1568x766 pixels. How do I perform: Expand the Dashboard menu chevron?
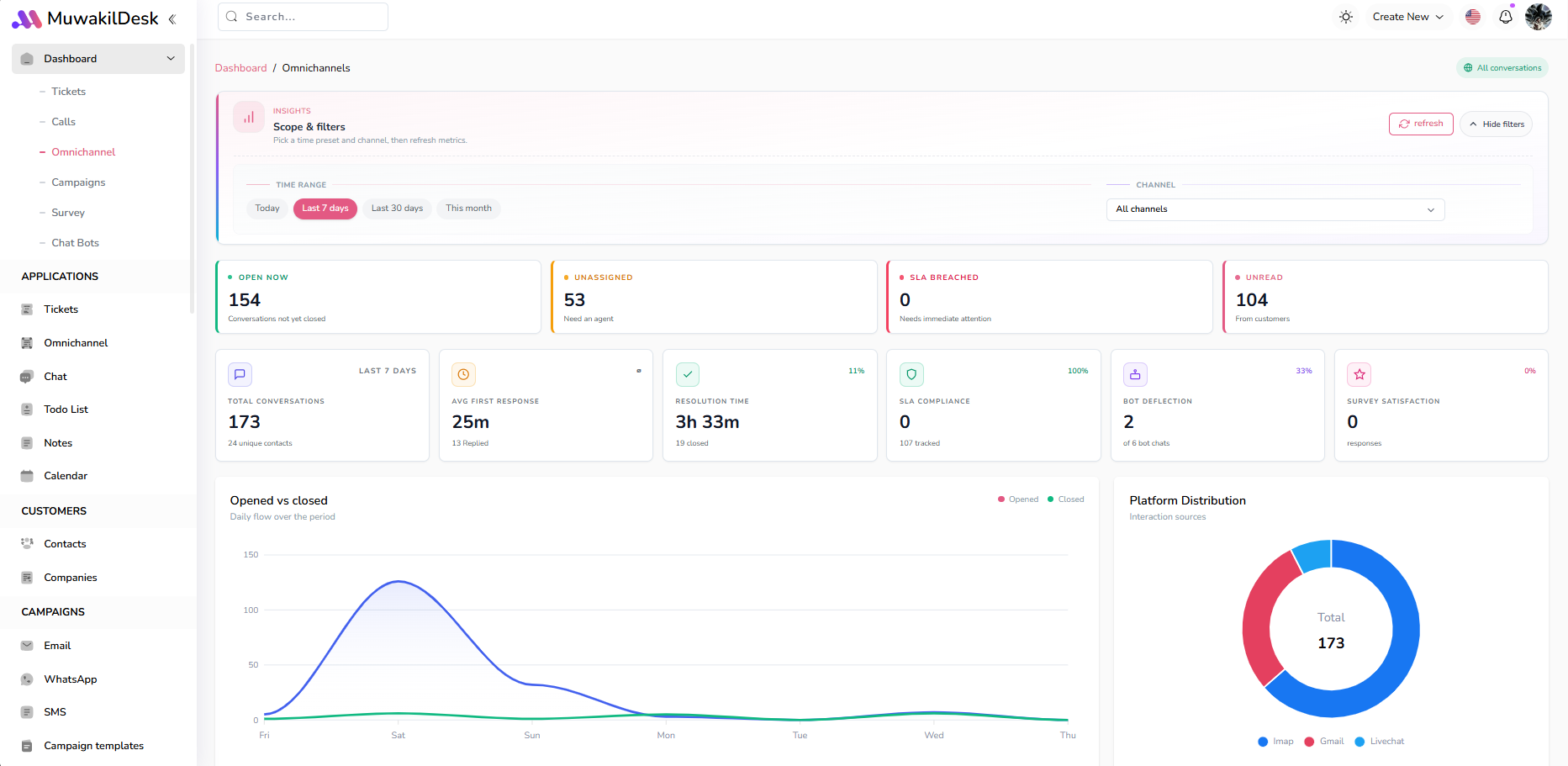tap(171, 59)
